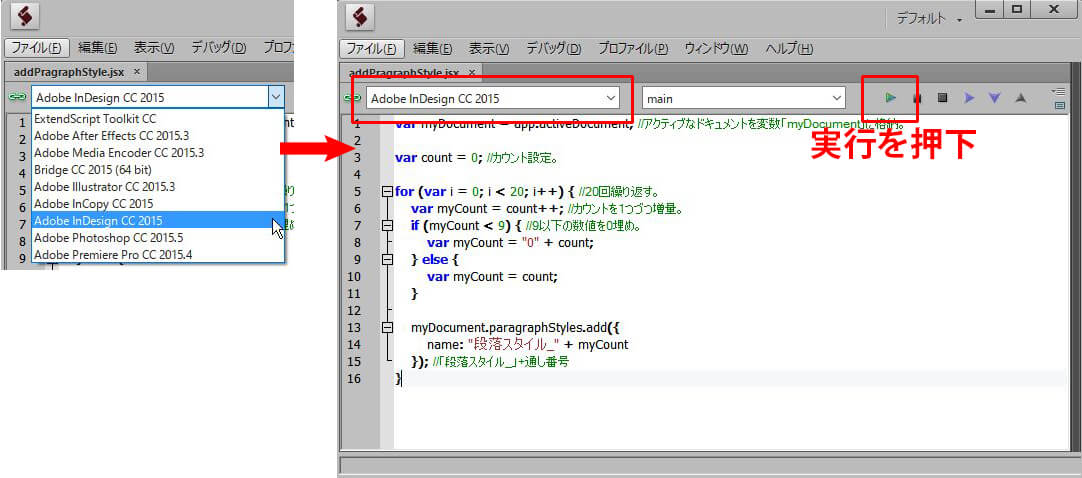
Task: Open 編集(E) menu in right window
Action: [x=433, y=49]
